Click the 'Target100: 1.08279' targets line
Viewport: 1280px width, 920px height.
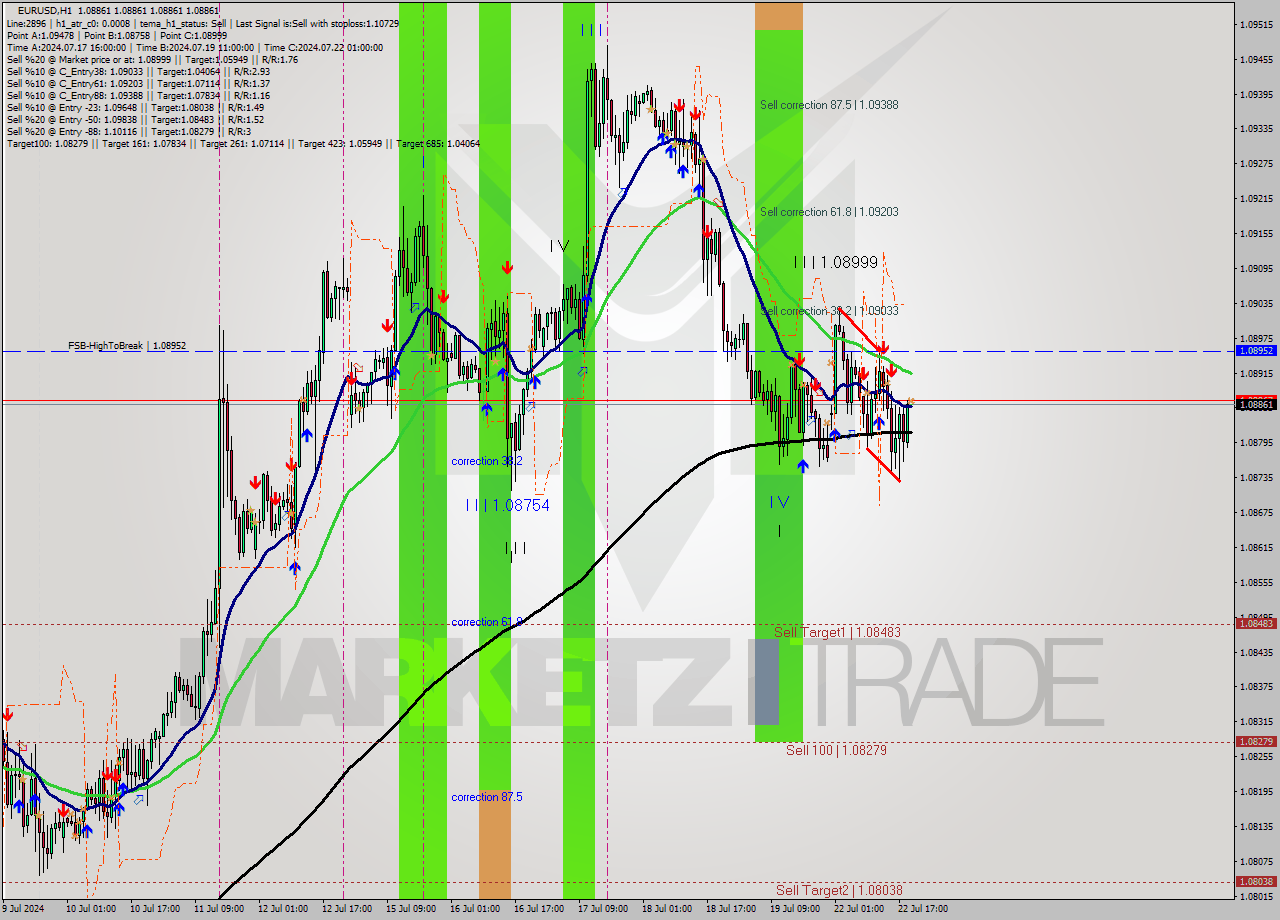[243, 144]
